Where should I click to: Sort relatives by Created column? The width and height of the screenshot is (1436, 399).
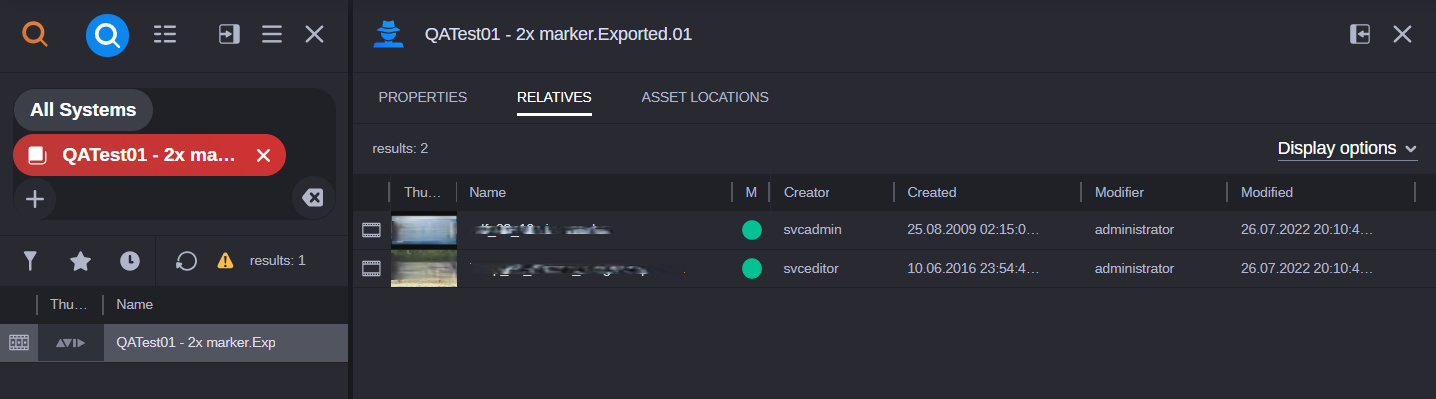pyautogui.click(x=932, y=192)
